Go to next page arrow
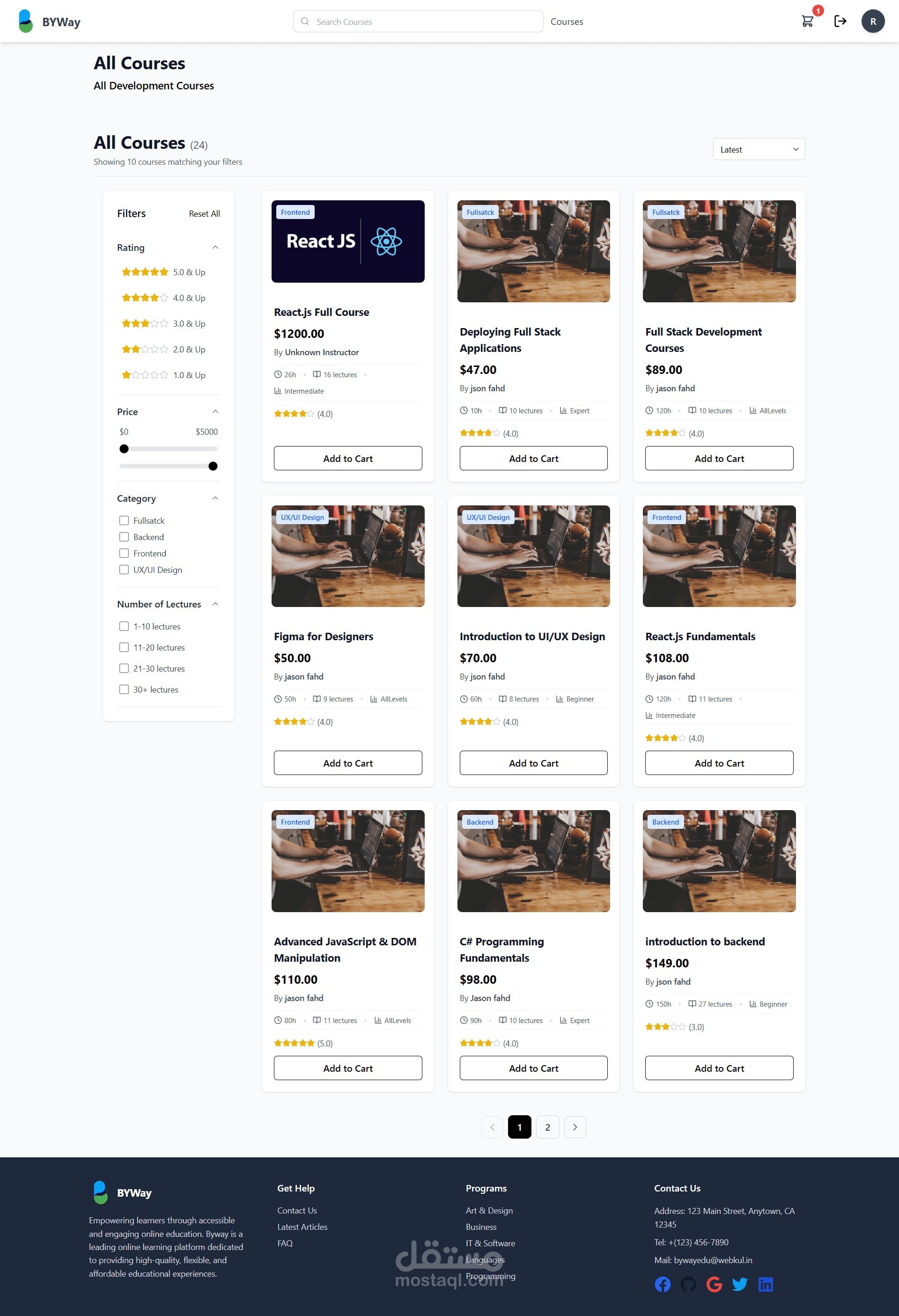Image resolution: width=899 pixels, height=1316 pixels. click(575, 1127)
